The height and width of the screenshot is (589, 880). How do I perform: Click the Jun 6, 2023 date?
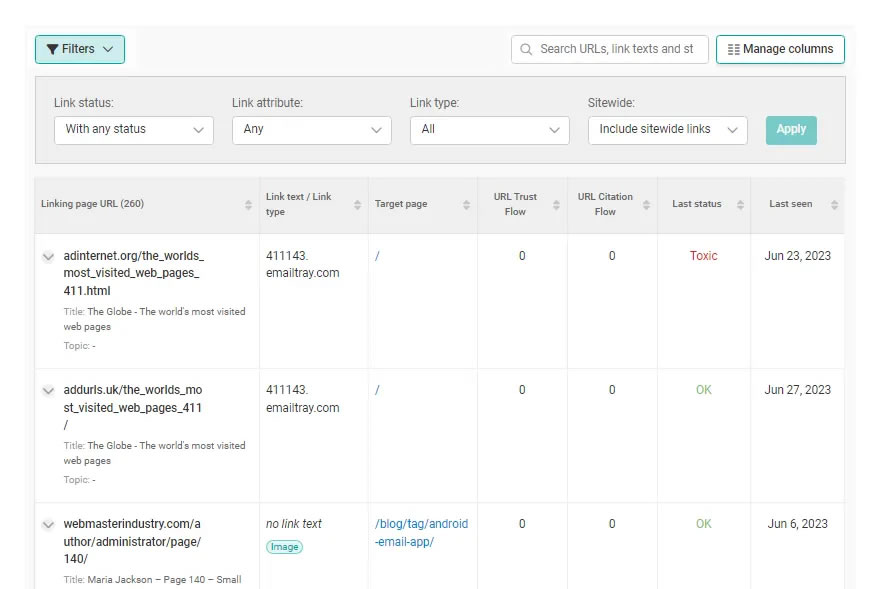798,524
